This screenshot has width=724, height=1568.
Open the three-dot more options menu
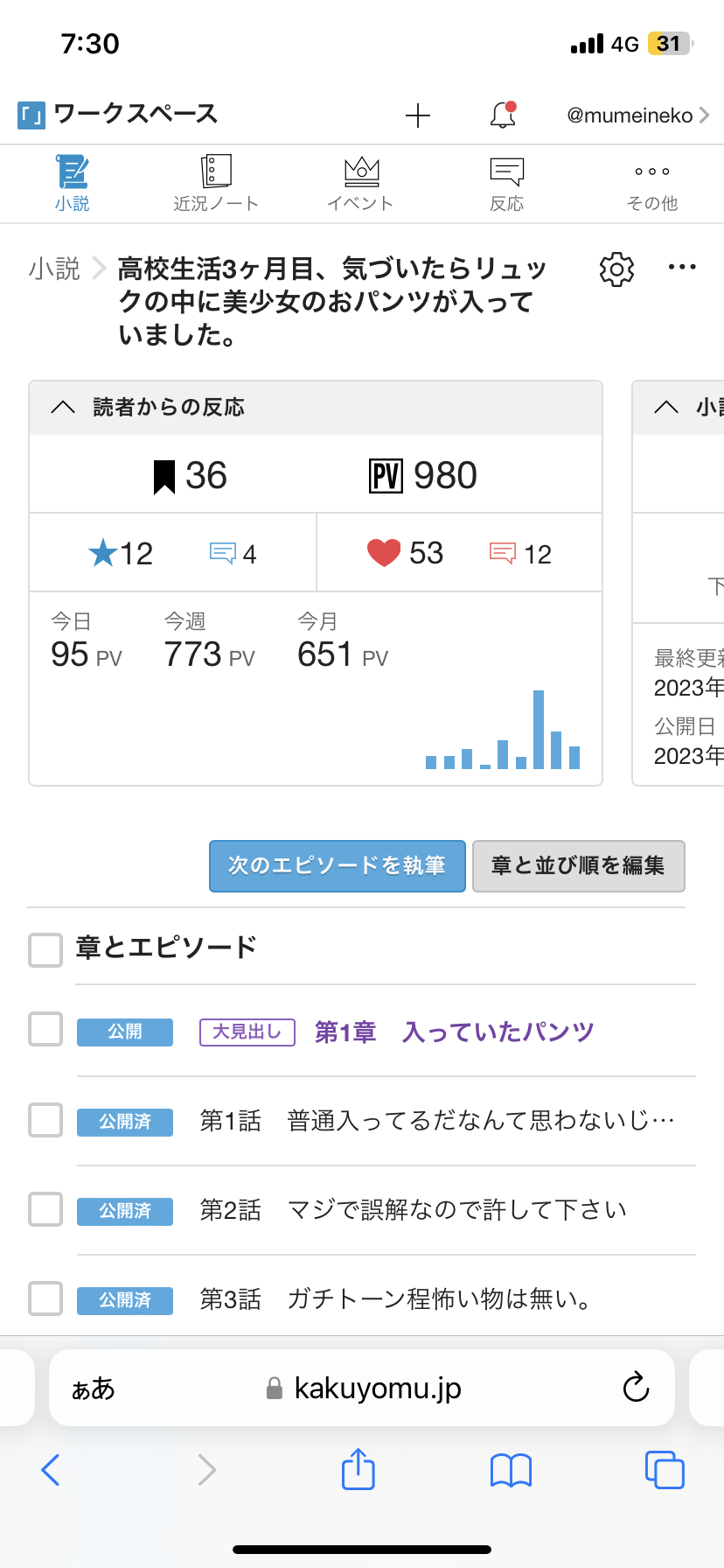(x=682, y=268)
